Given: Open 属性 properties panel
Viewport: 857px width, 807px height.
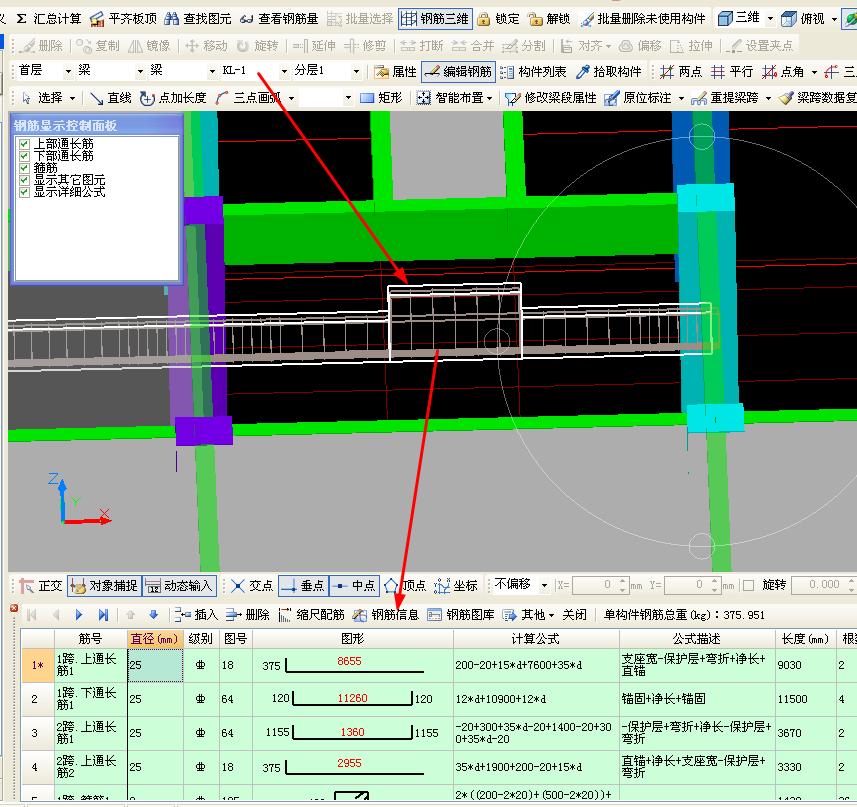Looking at the screenshot, I should [396, 72].
